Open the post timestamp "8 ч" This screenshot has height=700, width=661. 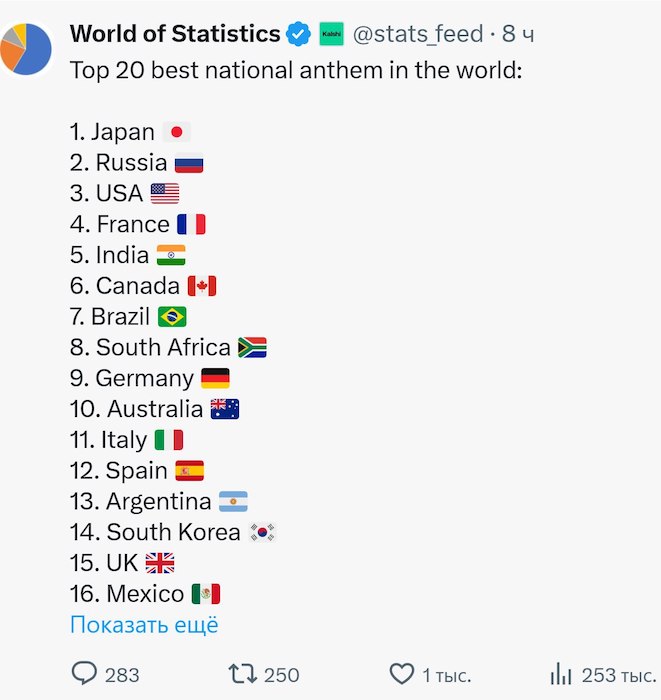(518, 35)
